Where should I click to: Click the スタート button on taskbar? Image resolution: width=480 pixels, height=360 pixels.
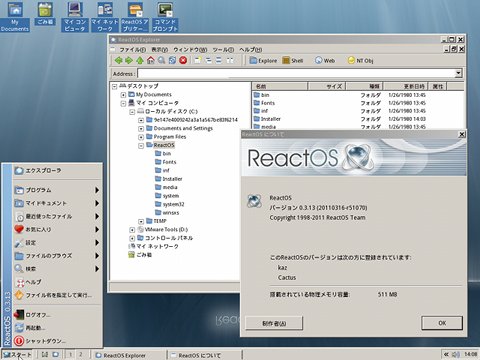(17, 355)
